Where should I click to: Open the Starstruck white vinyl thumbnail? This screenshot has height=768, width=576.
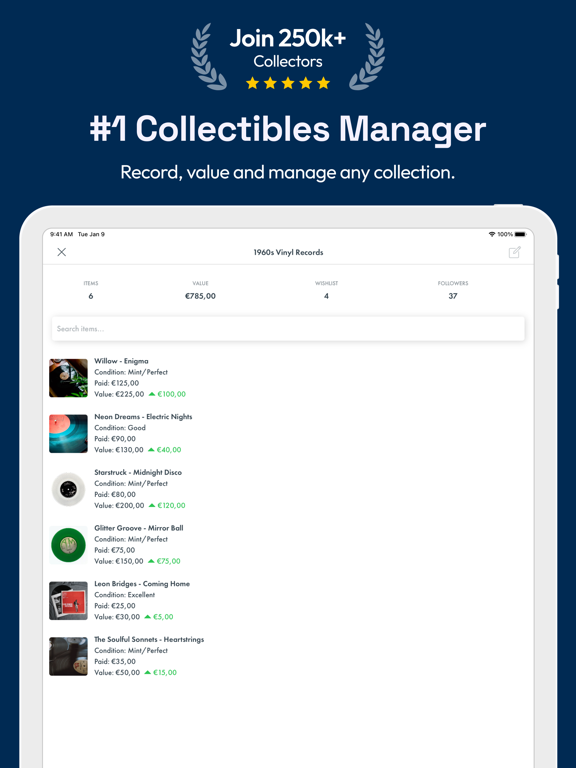click(x=69, y=489)
